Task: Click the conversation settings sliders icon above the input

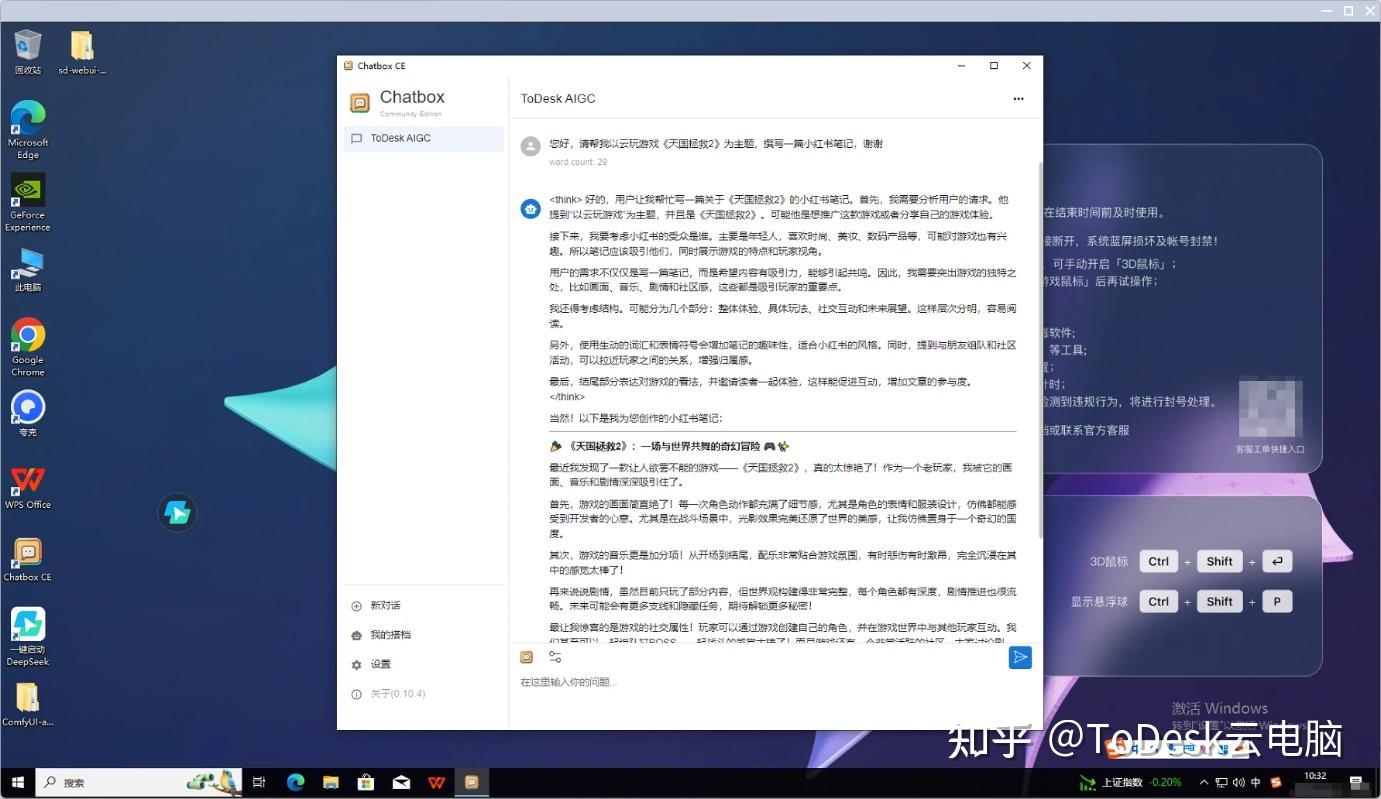Action: (555, 656)
